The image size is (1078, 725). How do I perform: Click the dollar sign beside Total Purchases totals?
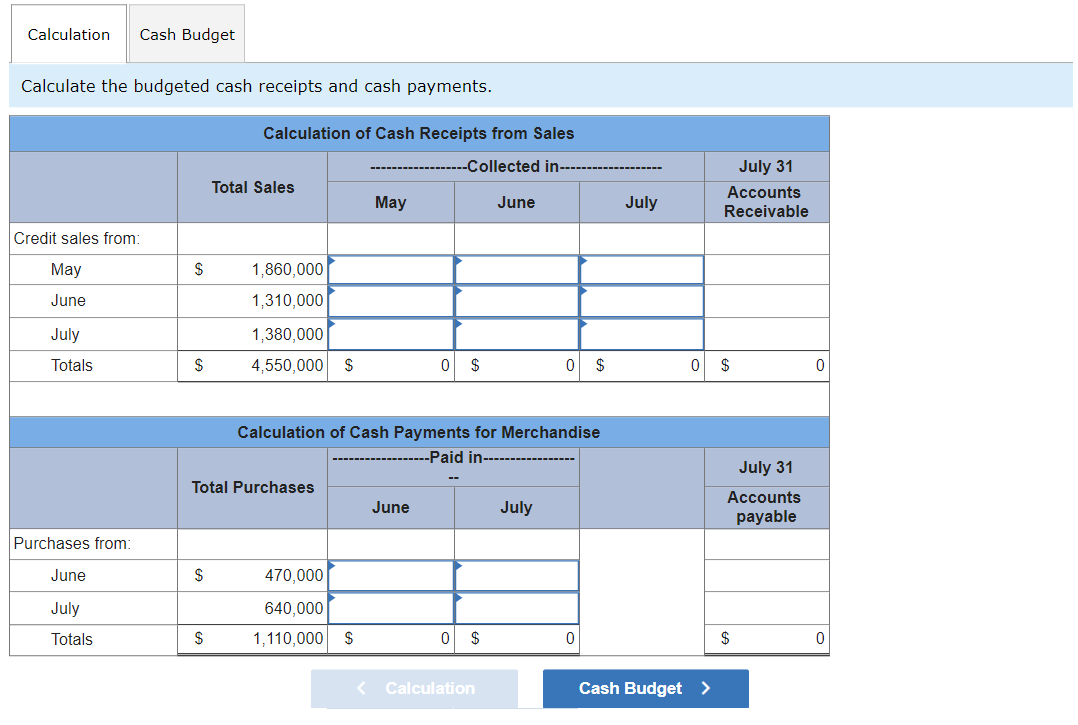pyautogui.click(x=198, y=639)
